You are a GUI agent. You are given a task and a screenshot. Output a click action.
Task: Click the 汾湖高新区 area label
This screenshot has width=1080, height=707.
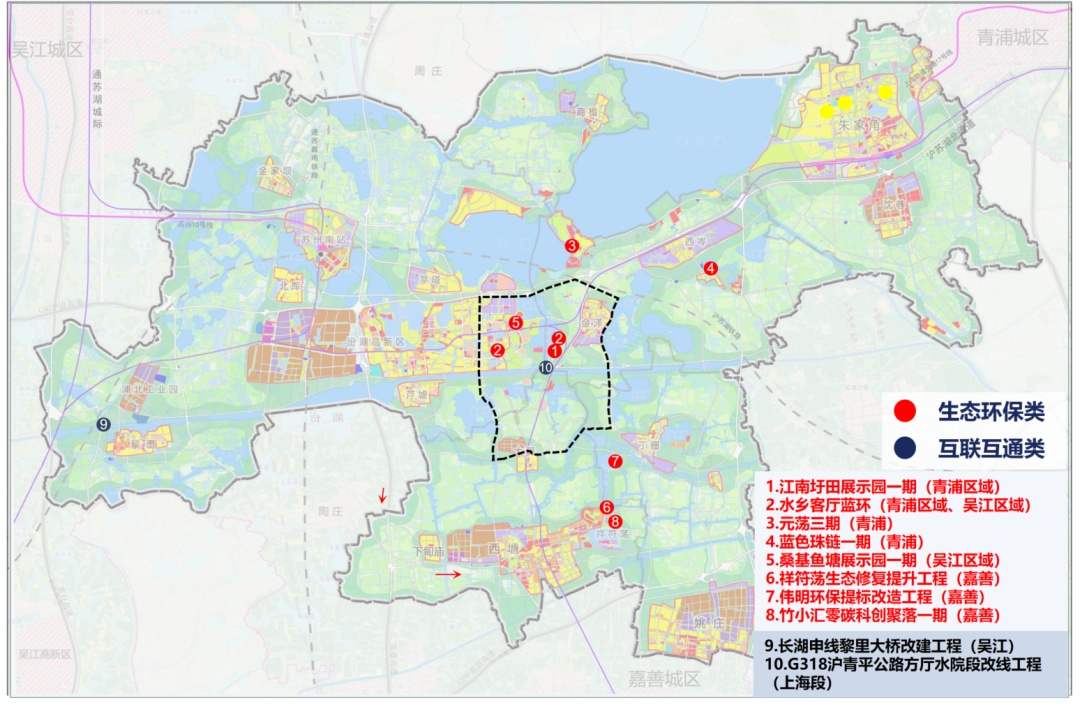point(375,342)
